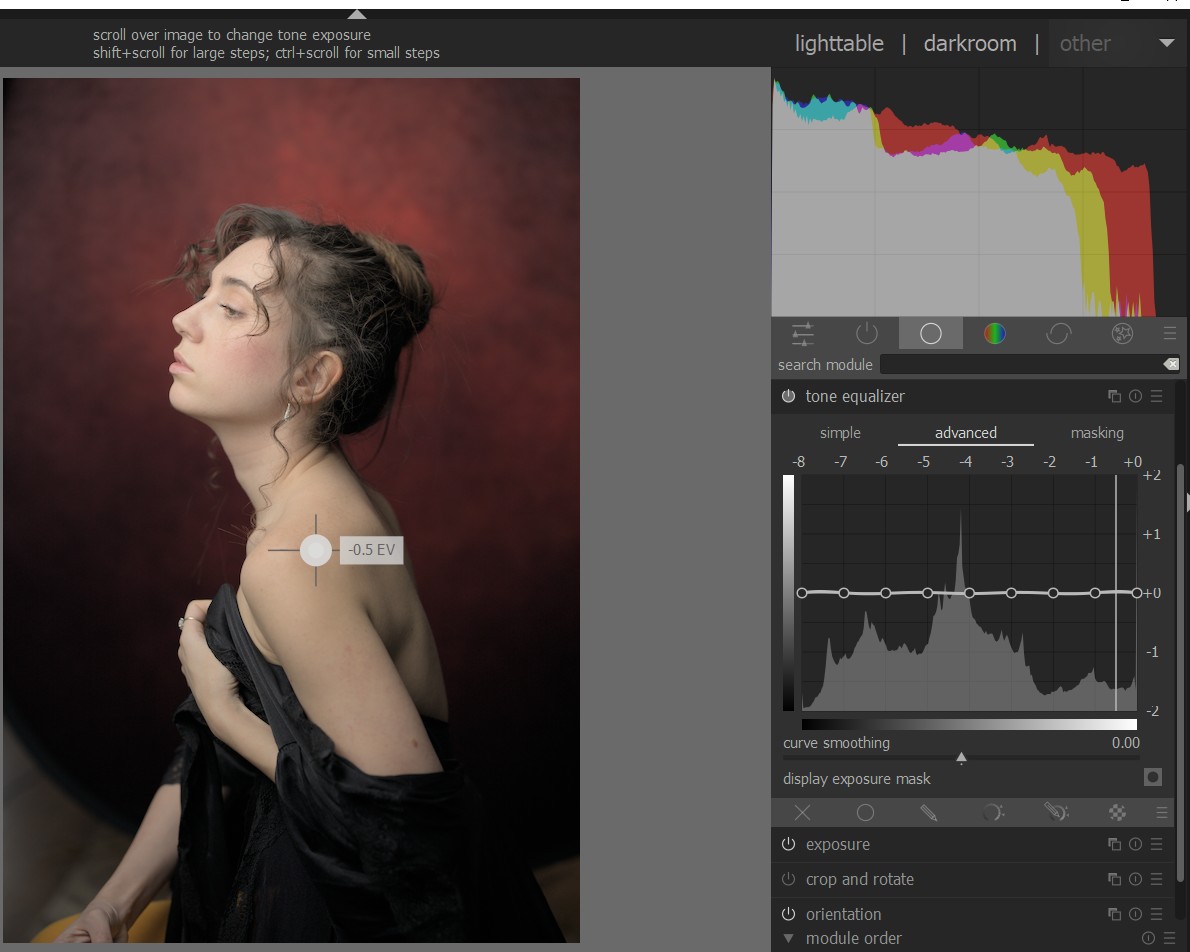Open crop and rotate presets menu
This screenshot has height=952, width=1190.
point(1157,879)
